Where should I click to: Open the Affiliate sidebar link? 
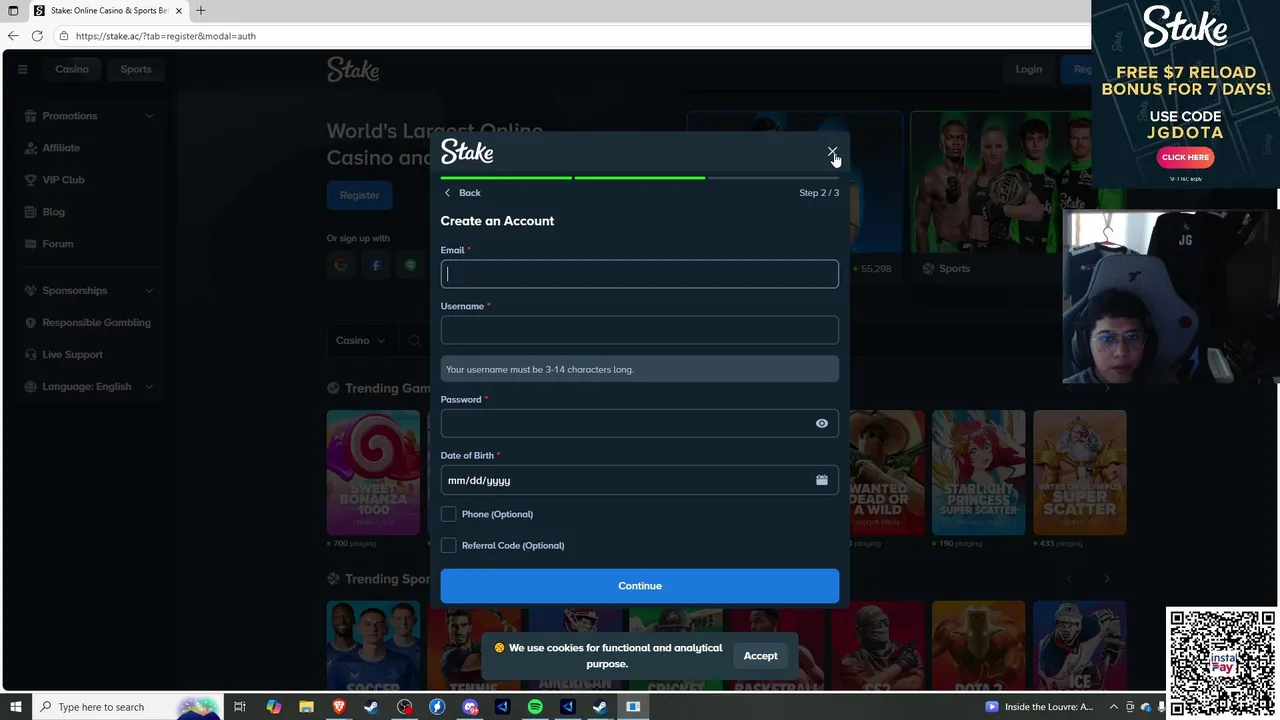(61, 148)
